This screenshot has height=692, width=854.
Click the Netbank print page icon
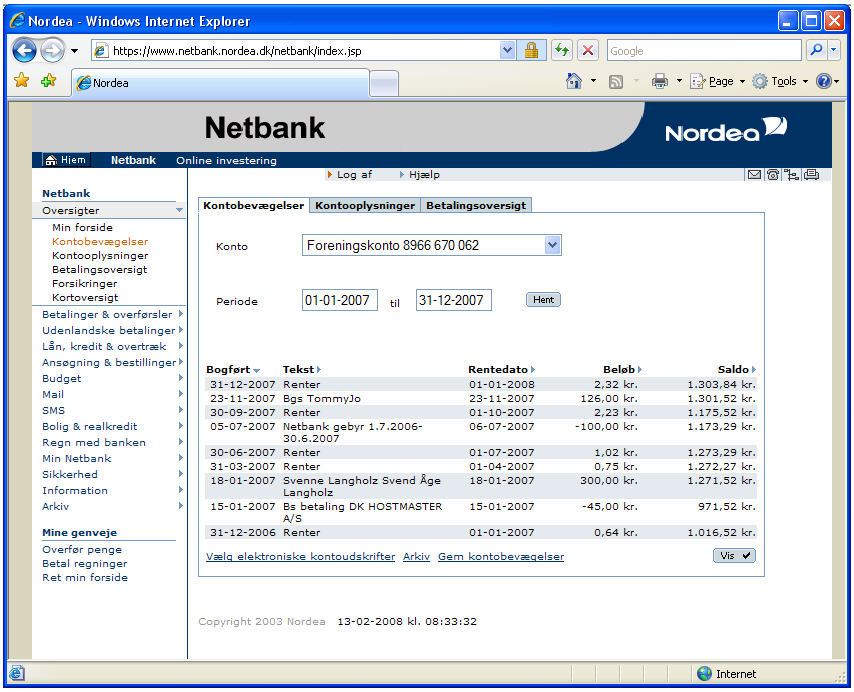click(812, 175)
